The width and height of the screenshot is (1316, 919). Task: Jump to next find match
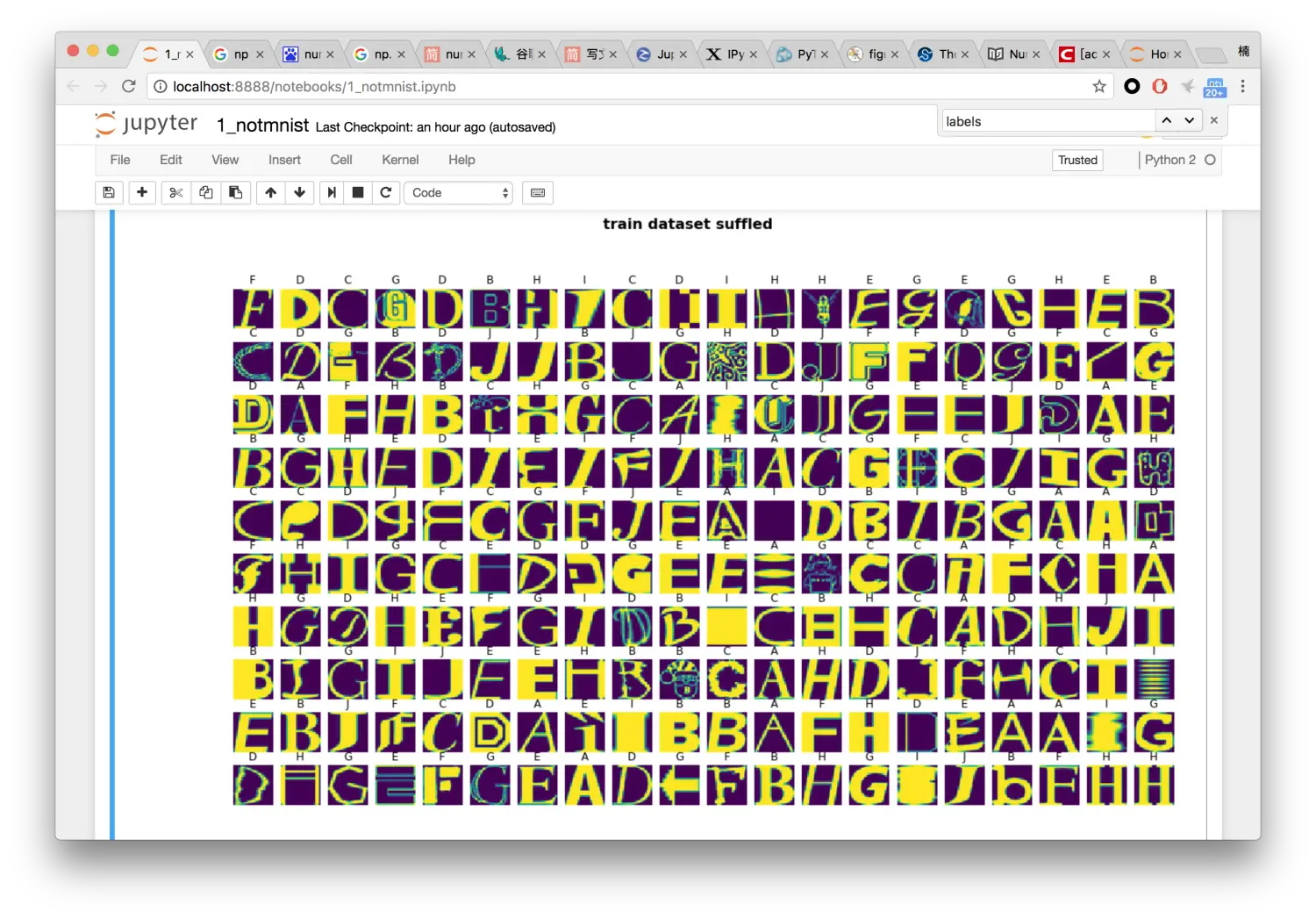pos(1189,120)
